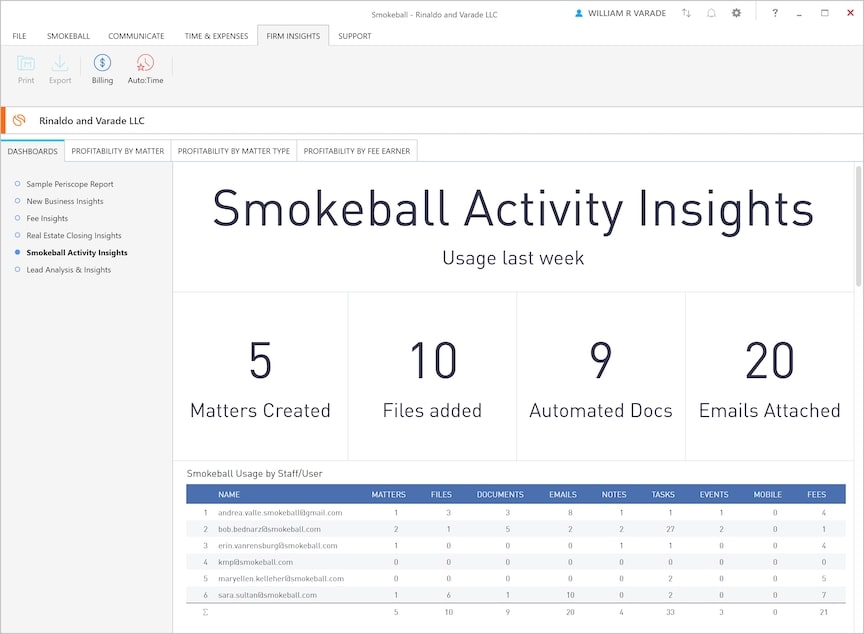Image resolution: width=864 pixels, height=634 pixels.
Task: Click kmp@smokeball.com row
Action: (x=516, y=562)
